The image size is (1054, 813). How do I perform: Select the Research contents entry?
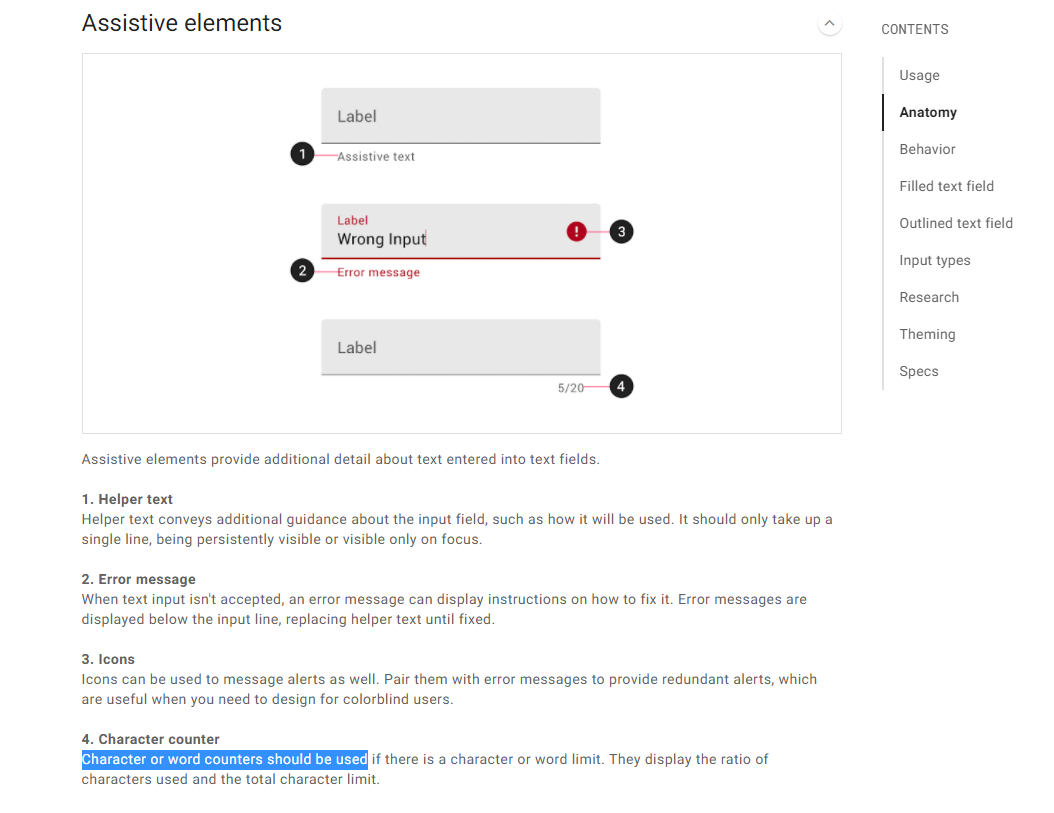pos(929,297)
